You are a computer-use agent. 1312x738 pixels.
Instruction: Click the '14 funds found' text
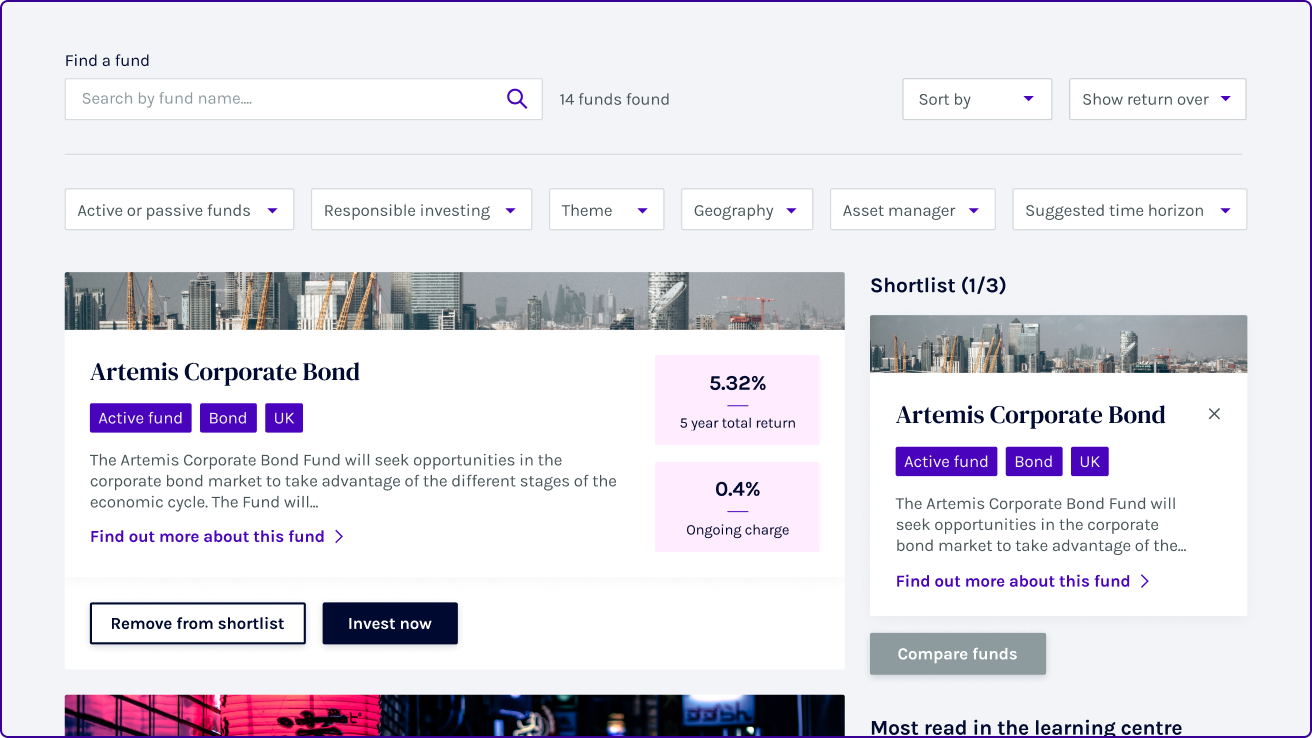click(x=614, y=99)
